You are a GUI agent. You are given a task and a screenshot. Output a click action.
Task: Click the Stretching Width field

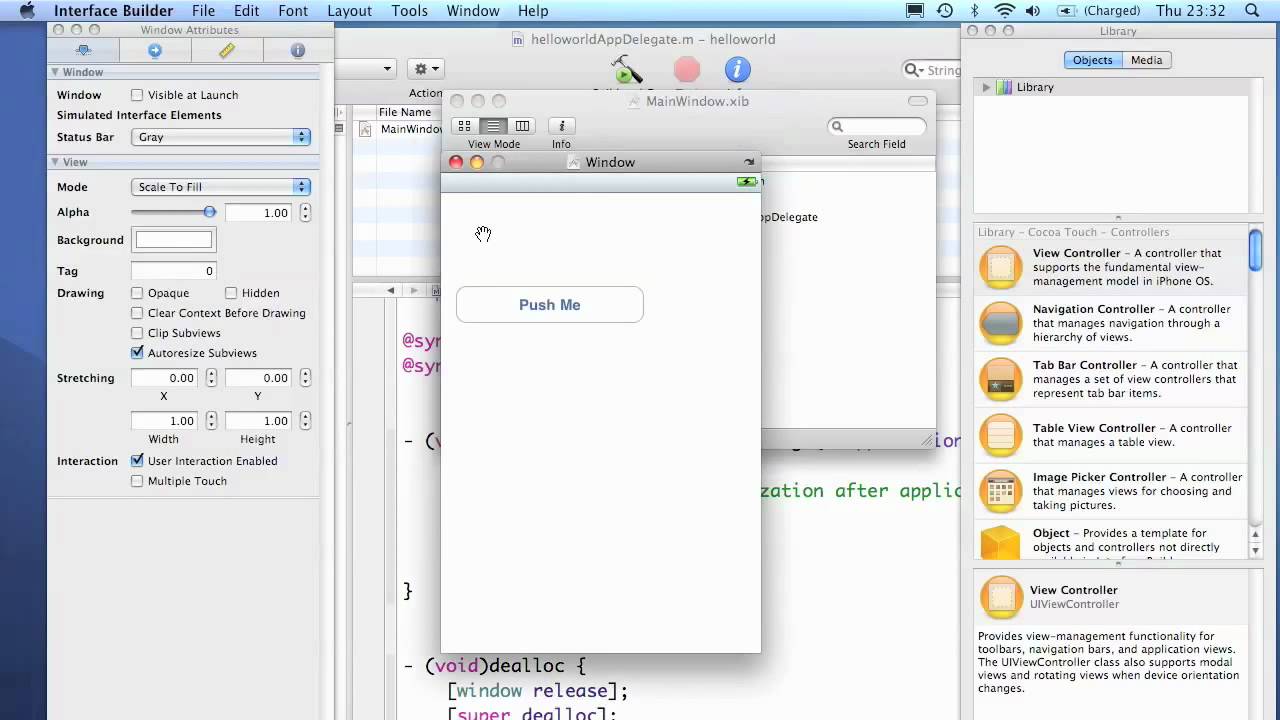point(164,421)
